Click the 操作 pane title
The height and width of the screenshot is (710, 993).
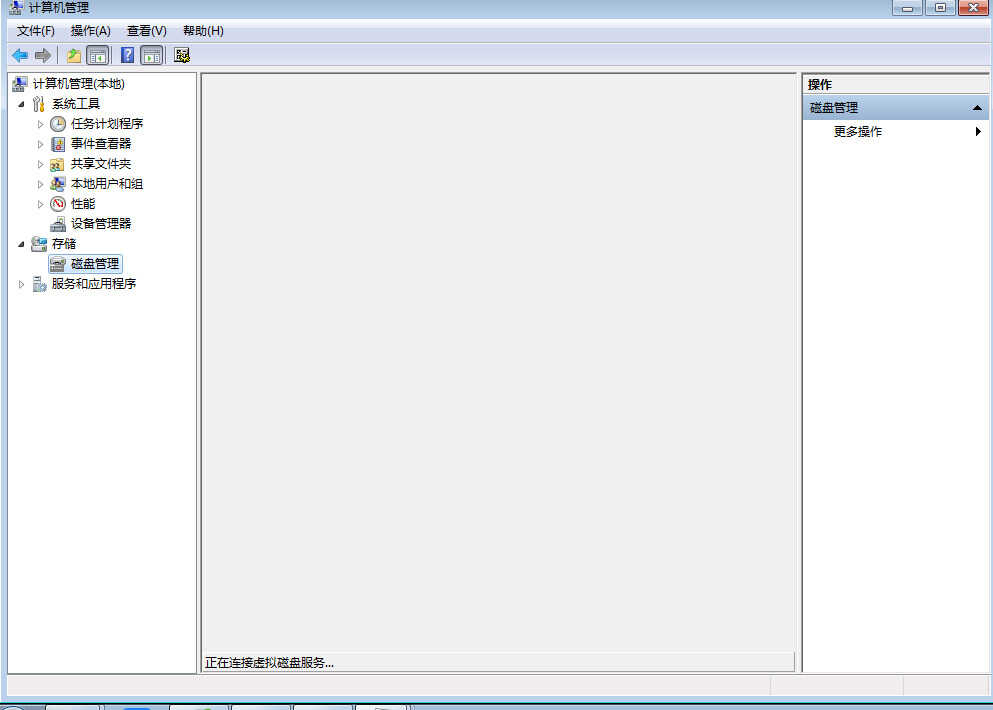(819, 85)
